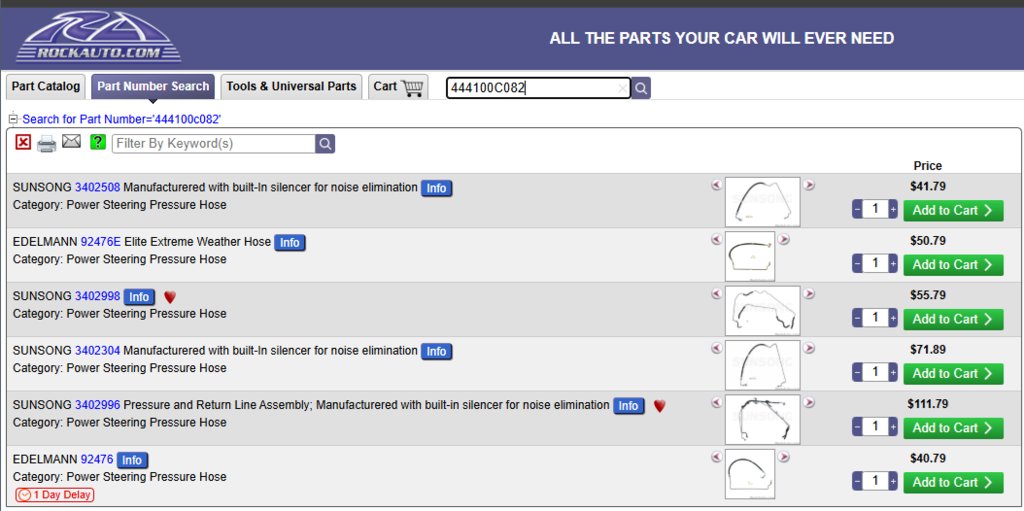Viewport: 1024px width, 511px height.
Task: Click the heart icon next to SUNSONG 3402996
Action: pos(660,406)
